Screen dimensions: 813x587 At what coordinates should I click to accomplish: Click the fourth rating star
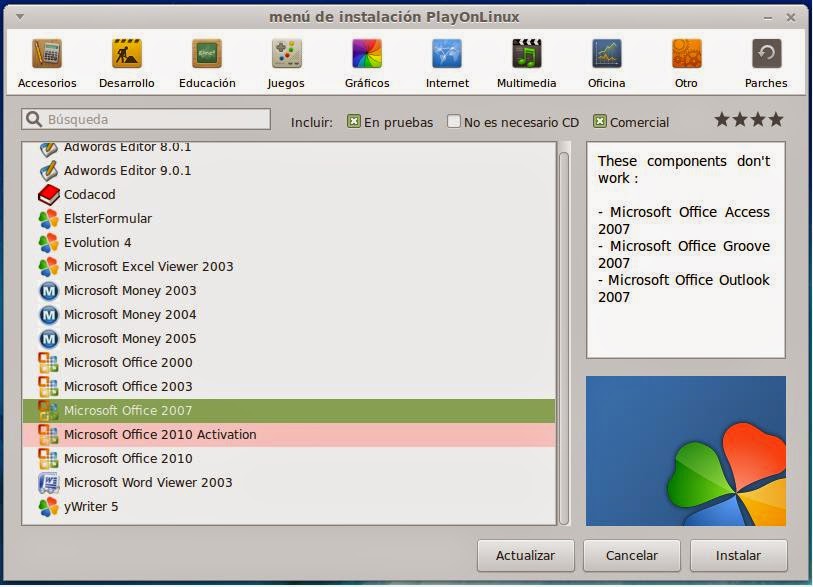pyautogui.click(x=776, y=119)
